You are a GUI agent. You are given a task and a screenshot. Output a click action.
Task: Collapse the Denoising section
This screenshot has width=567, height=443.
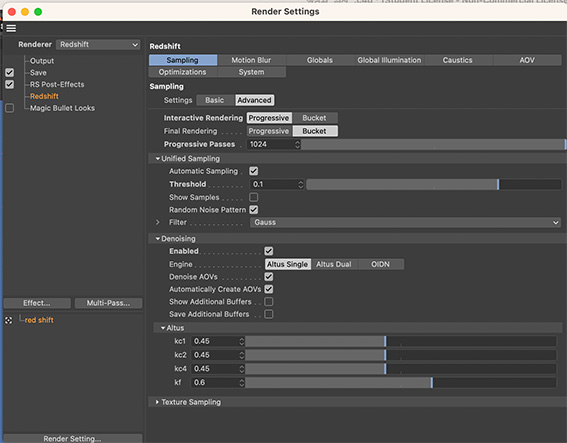158,239
